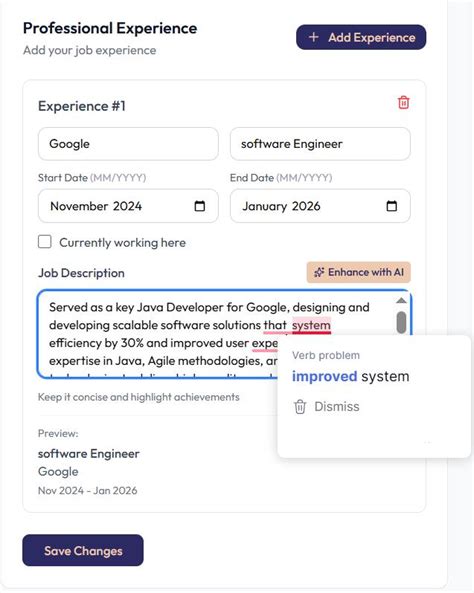Open End Date calendar picker icon
Screen dimensions: 474x593
coord(392,206)
